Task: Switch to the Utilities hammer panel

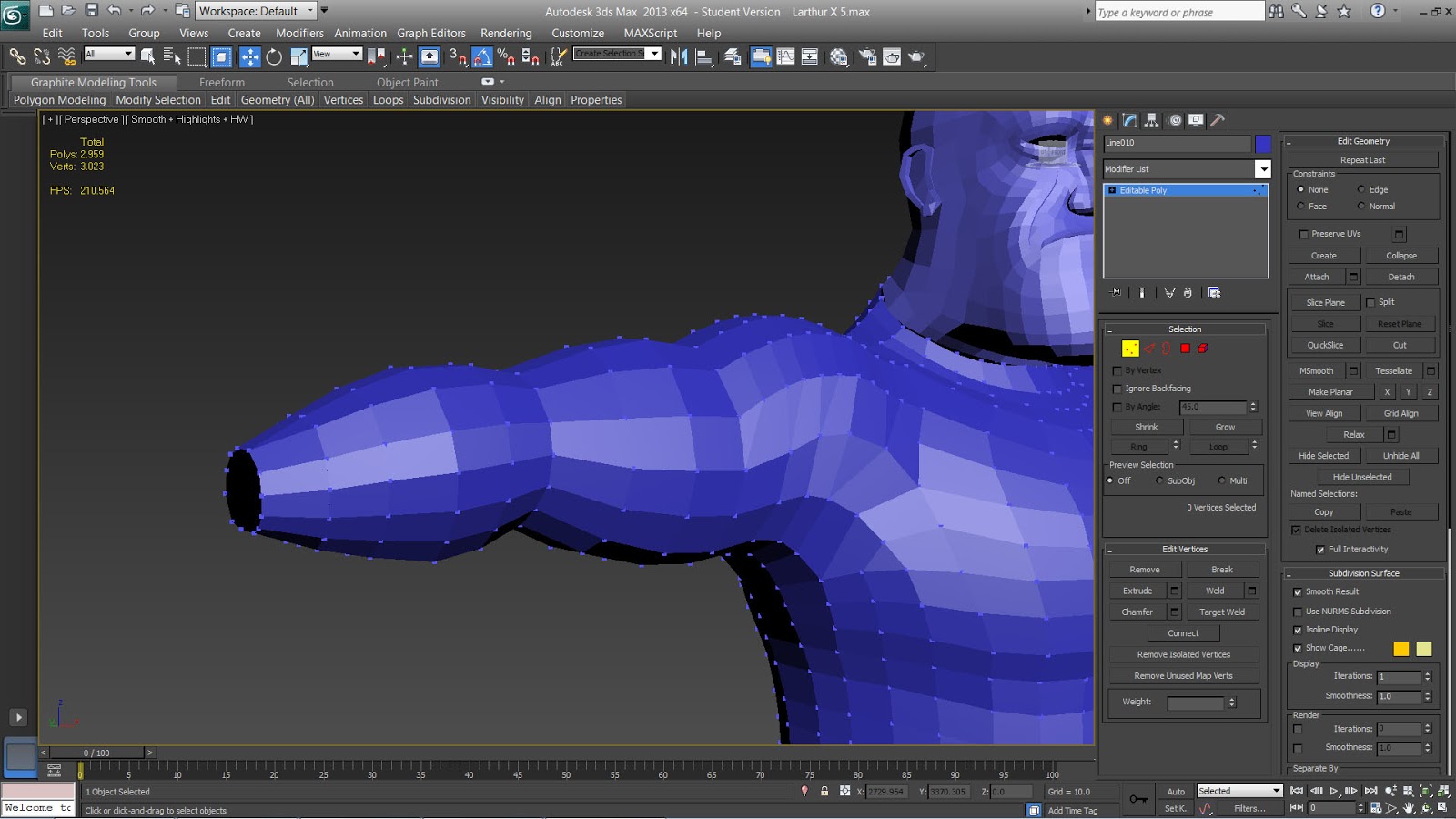Action: (1218, 120)
